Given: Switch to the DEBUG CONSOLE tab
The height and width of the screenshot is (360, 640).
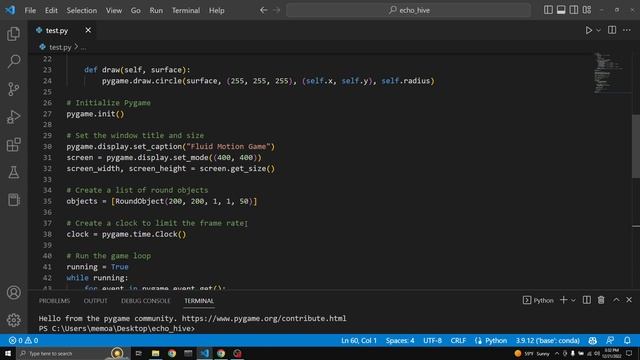Looking at the screenshot, I should coord(145,301).
